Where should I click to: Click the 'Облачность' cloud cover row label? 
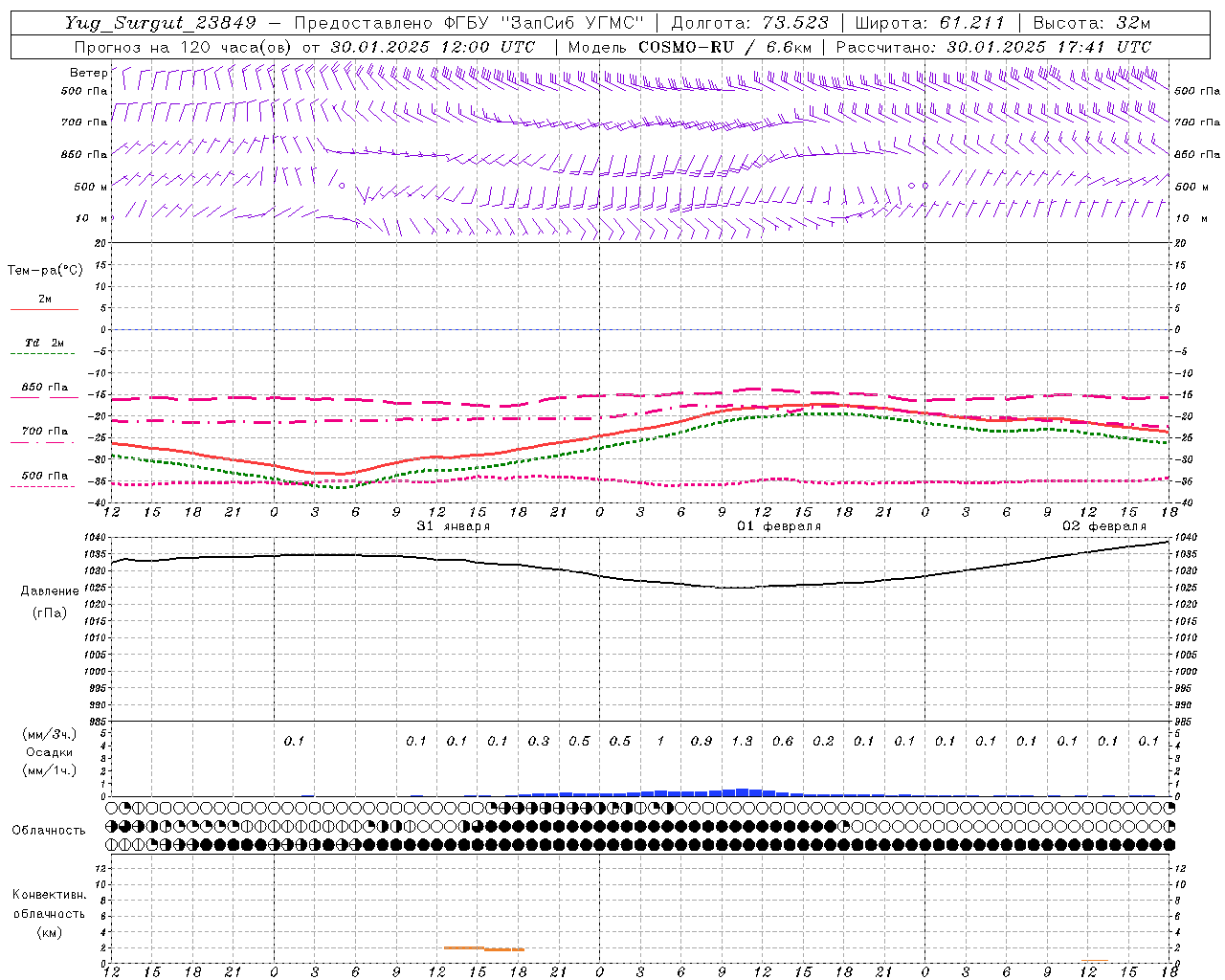49,831
